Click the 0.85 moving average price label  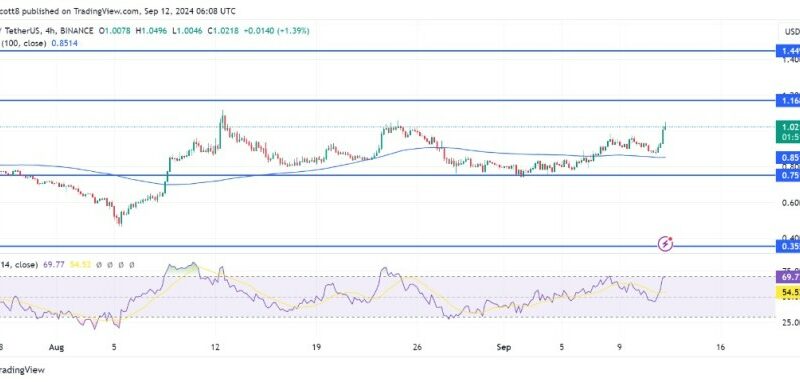(x=787, y=157)
